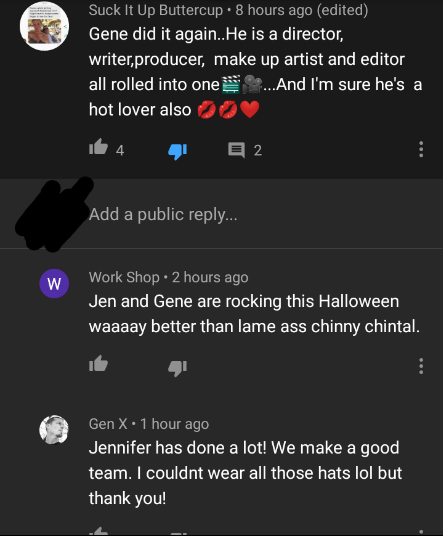443x536 pixels.
Task: Open Suck It Up Buttercup's profile picture
Action: coord(44,27)
